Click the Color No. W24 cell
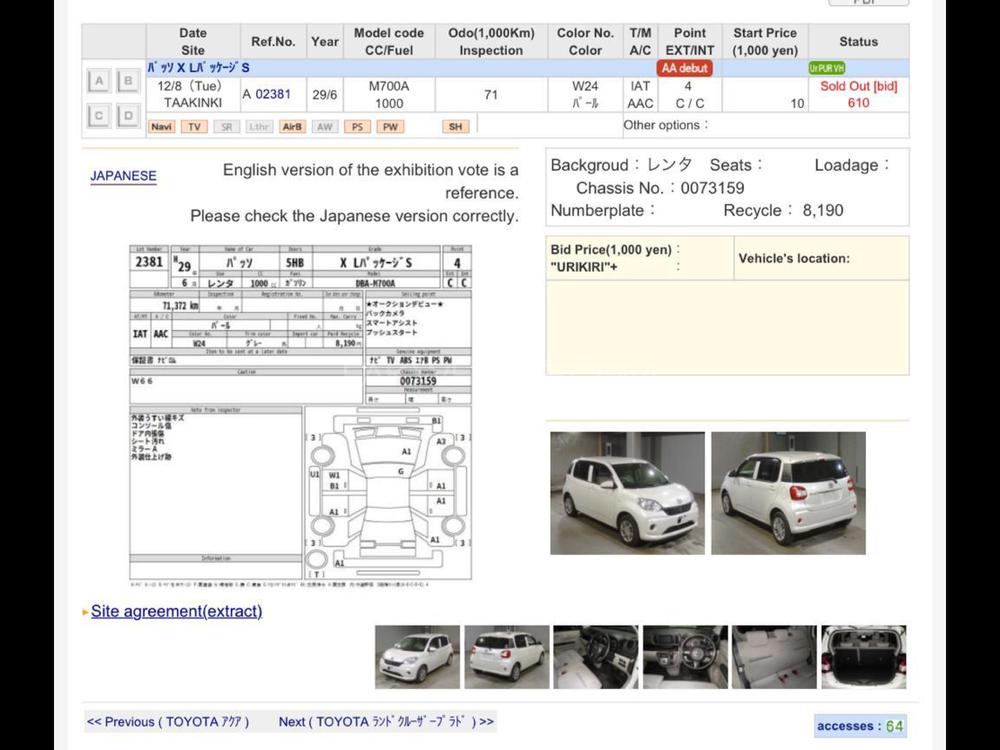The image size is (1000, 750). pos(585,86)
